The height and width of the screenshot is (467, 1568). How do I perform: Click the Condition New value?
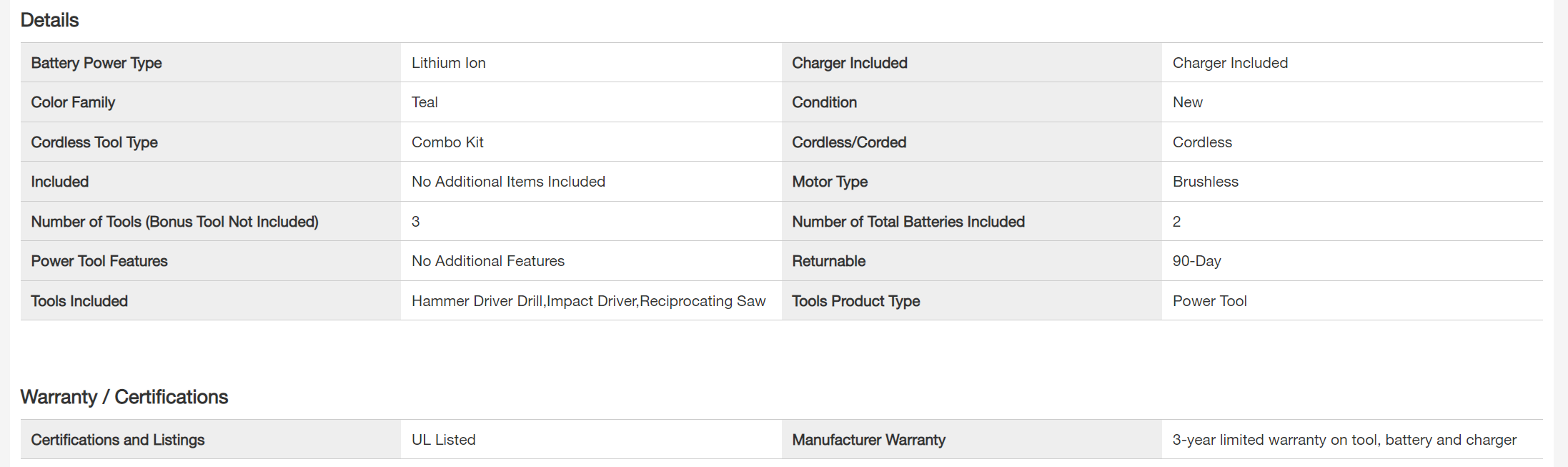pyautogui.click(x=1187, y=102)
